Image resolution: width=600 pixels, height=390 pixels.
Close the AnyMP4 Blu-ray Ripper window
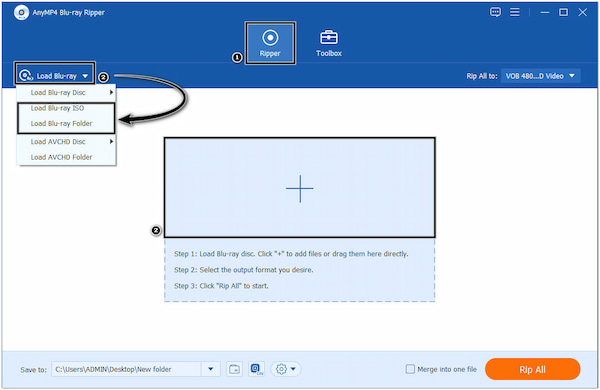(582, 12)
